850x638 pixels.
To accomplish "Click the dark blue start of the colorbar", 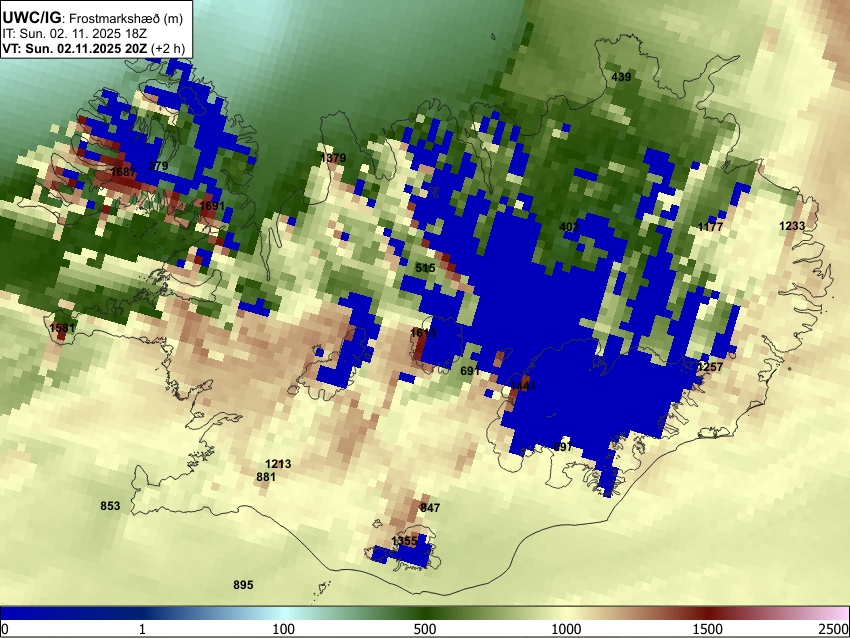I will tap(33, 613).
